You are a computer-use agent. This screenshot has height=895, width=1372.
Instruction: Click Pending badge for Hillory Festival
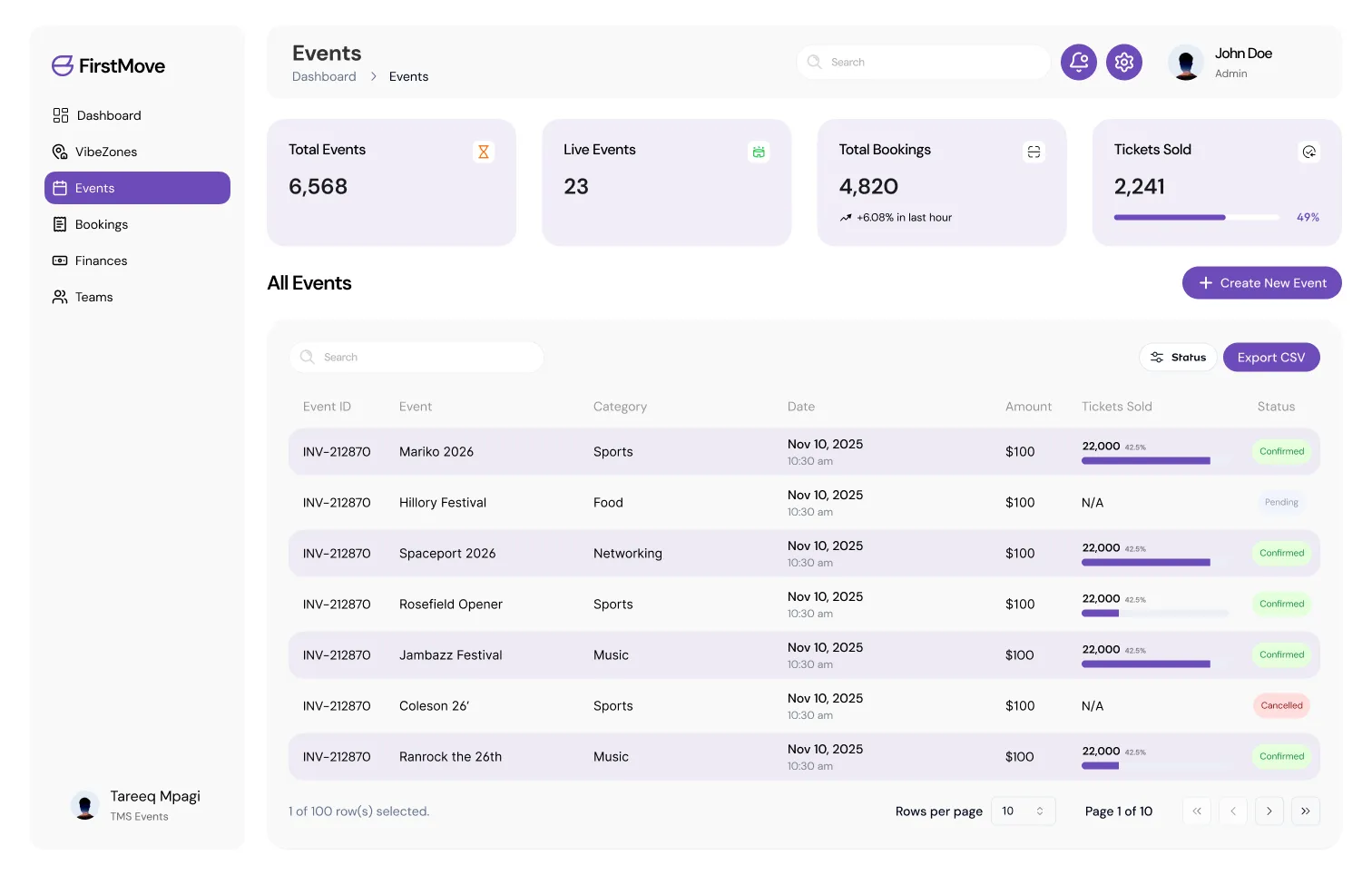(1281, 502)
